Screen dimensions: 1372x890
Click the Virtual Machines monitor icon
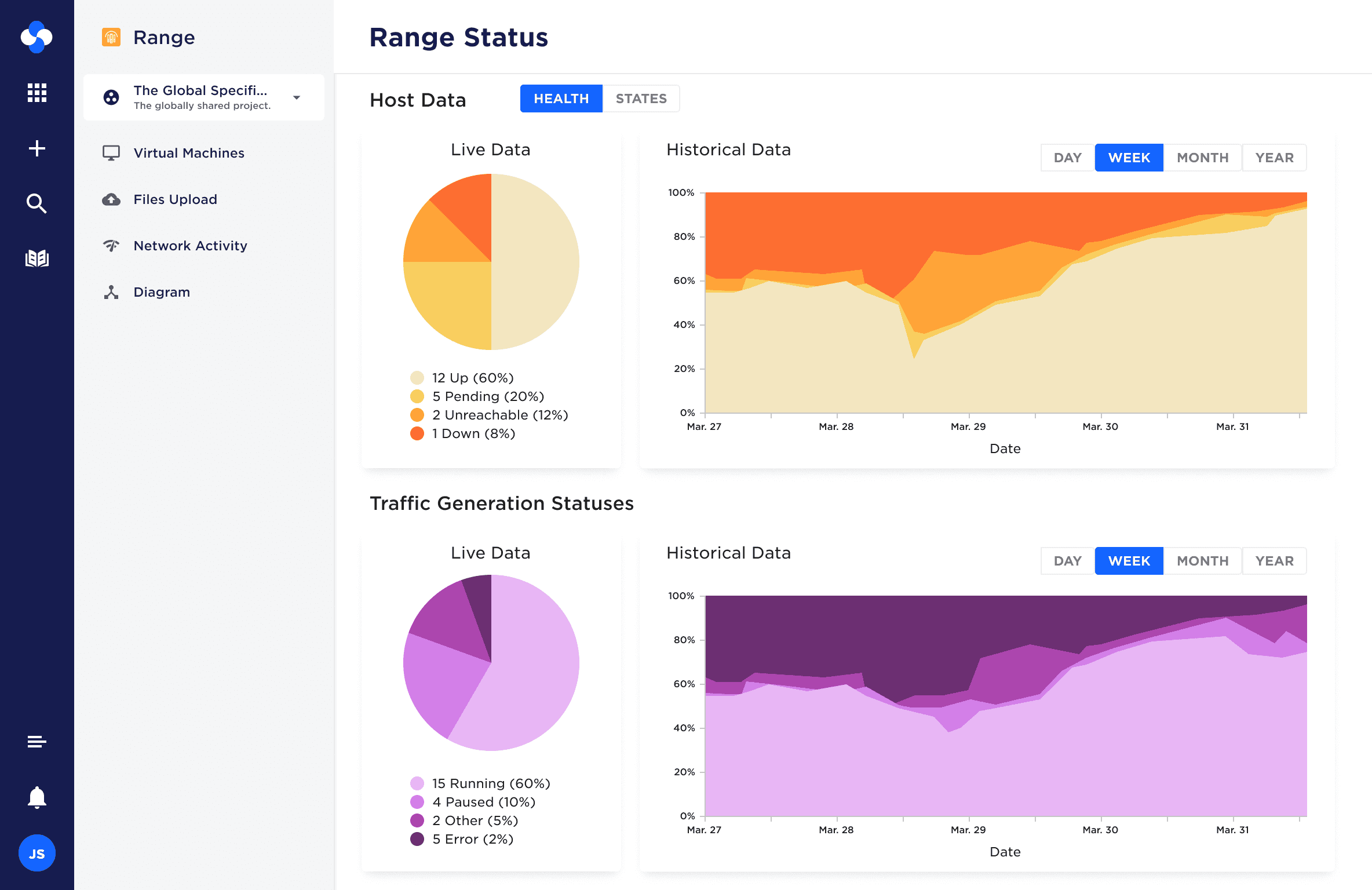pyautogui.click(x=111, y=153)
